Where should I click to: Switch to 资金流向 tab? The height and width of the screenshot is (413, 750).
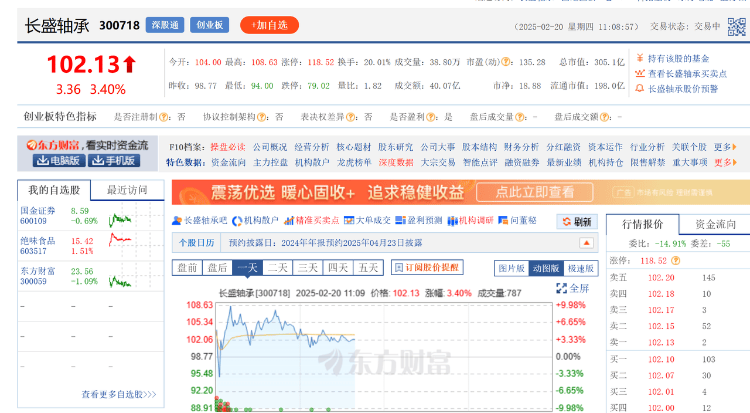click(x=716, y=225)
